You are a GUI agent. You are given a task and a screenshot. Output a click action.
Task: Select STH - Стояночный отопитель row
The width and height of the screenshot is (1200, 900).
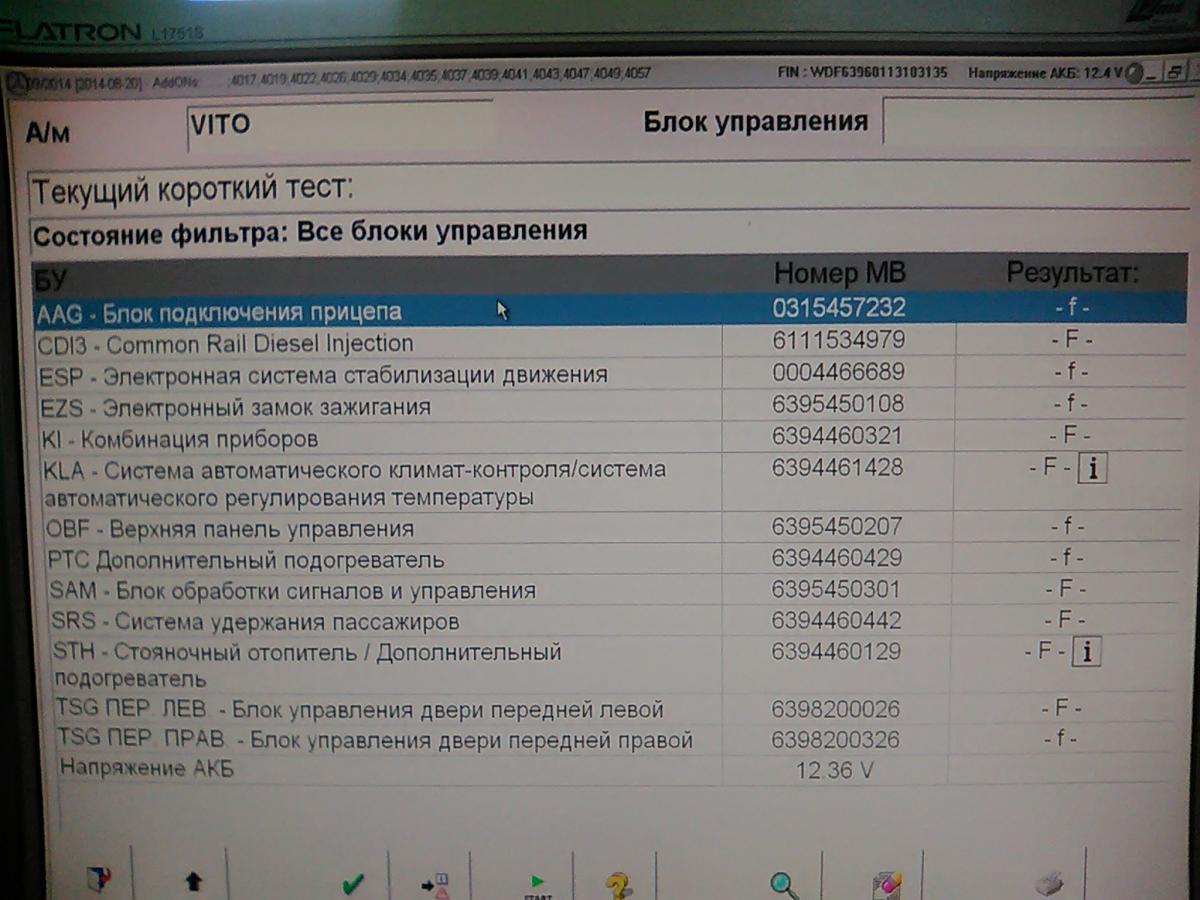307,665
